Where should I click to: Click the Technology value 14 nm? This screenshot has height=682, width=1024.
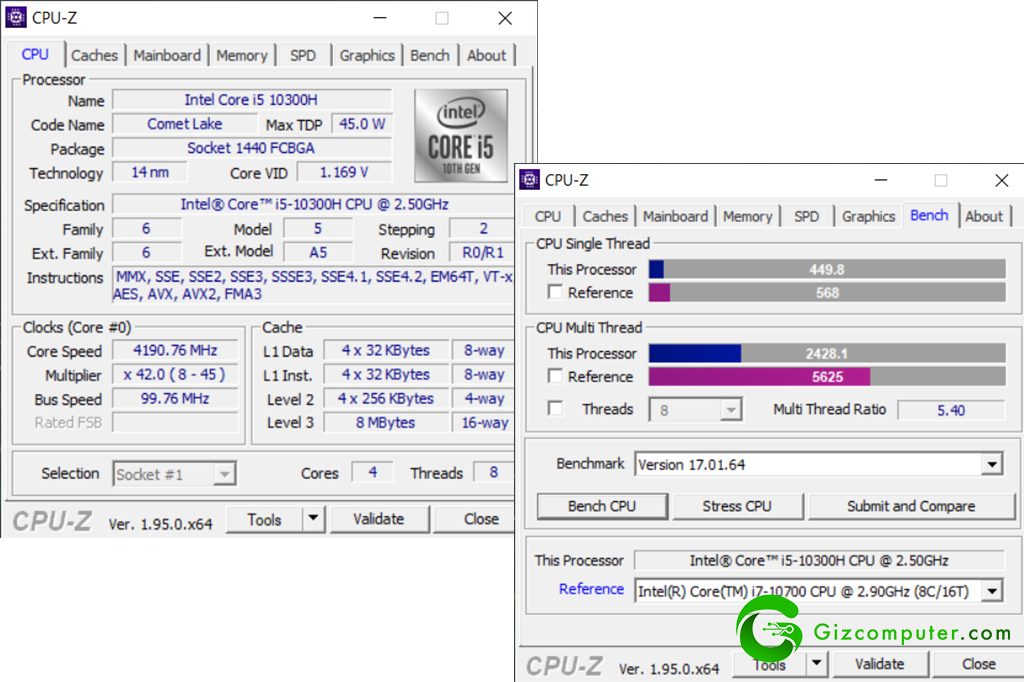pyautogui.click(x=150, y=172)
